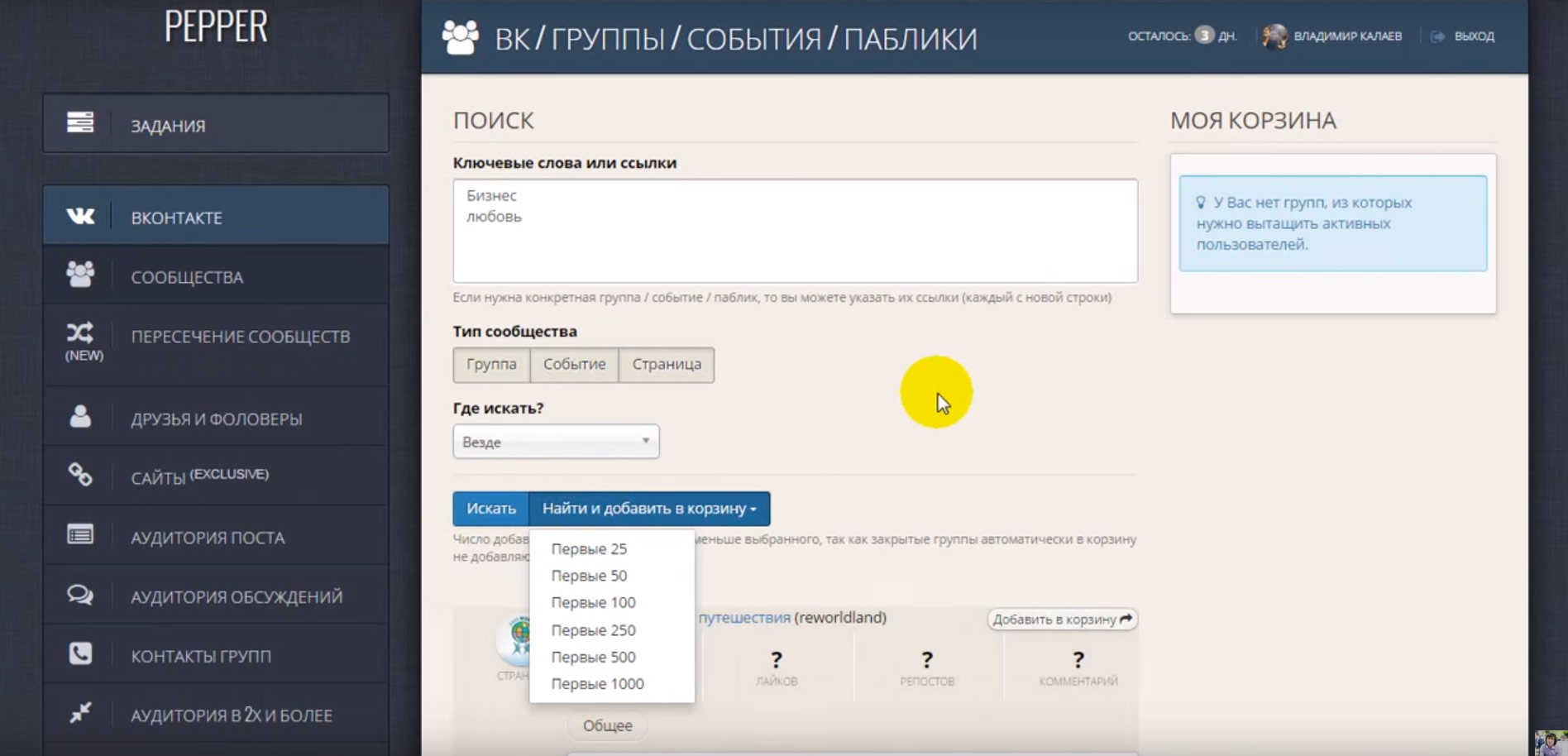Open Аудитория обсуждений via speech bubbles icon

coord(80,595)
